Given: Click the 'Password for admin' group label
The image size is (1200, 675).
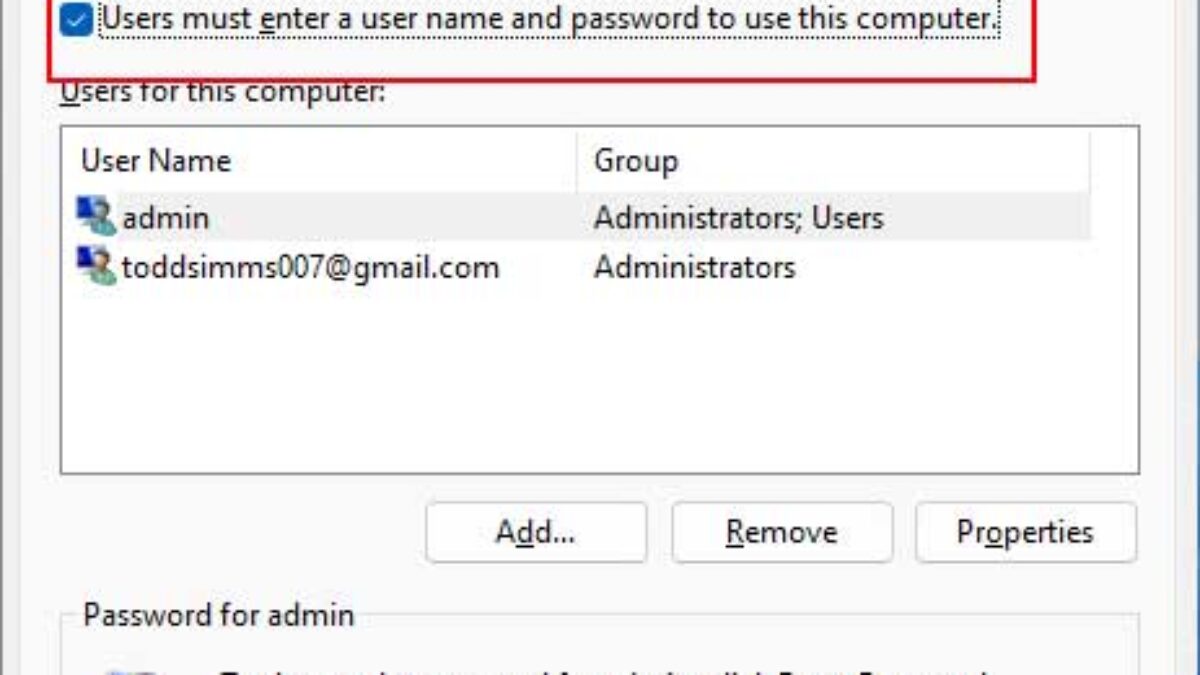Looking at the screenshot, I should [218, 614].
